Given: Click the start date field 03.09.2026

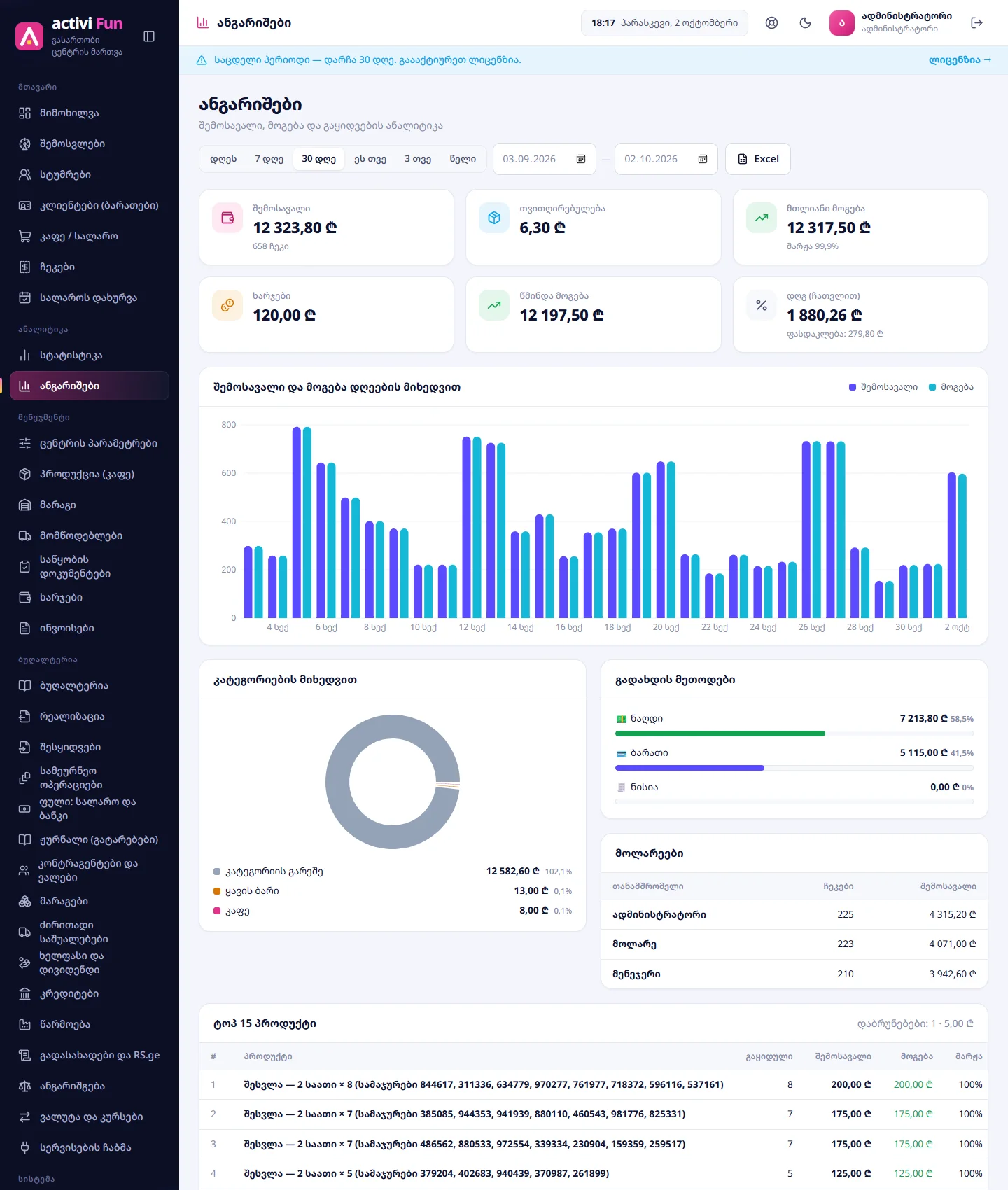Looking at the screenshot, I should (545, 159).
